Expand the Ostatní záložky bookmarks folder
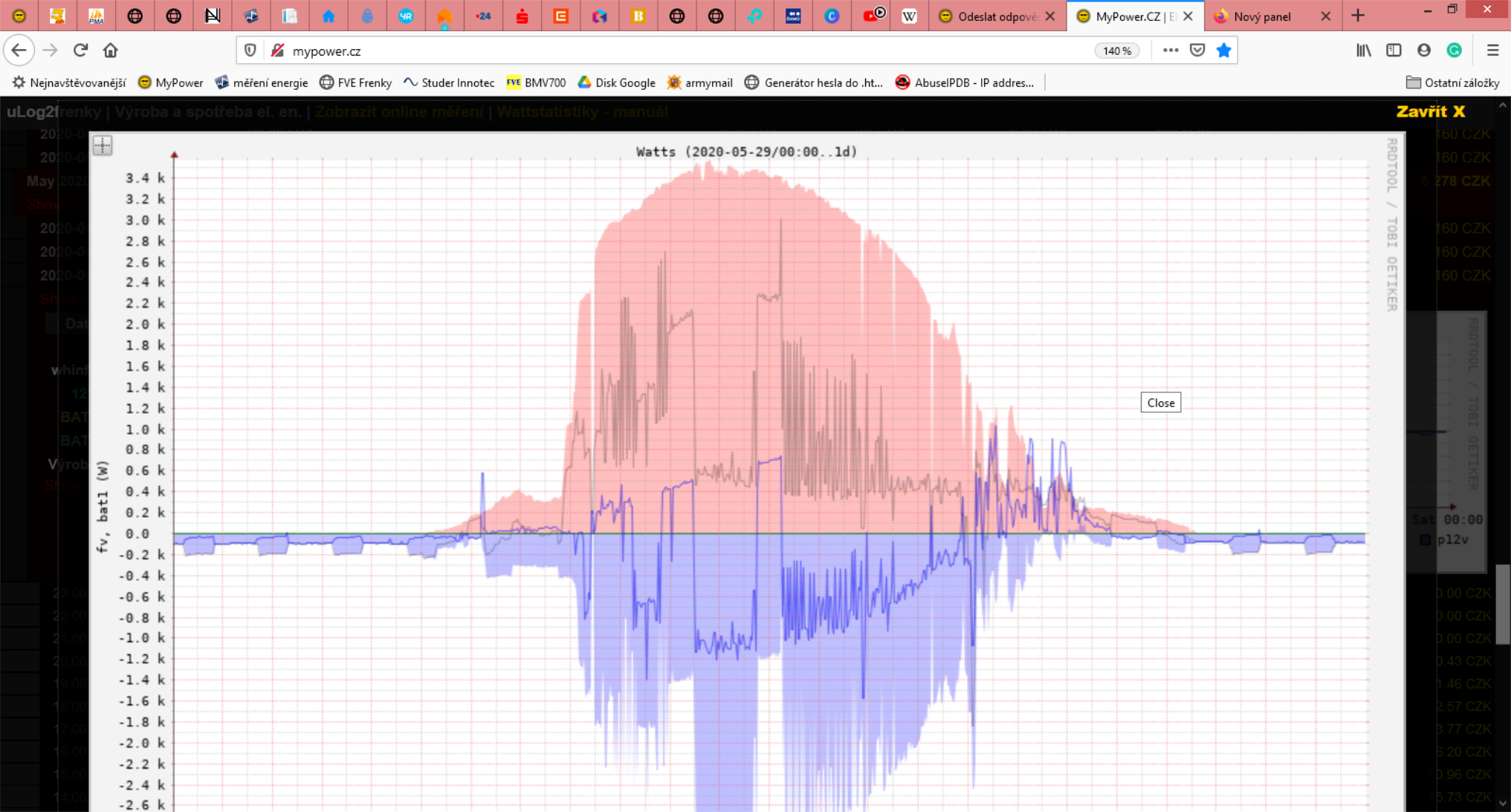1511x812 pixels. 1452,82
